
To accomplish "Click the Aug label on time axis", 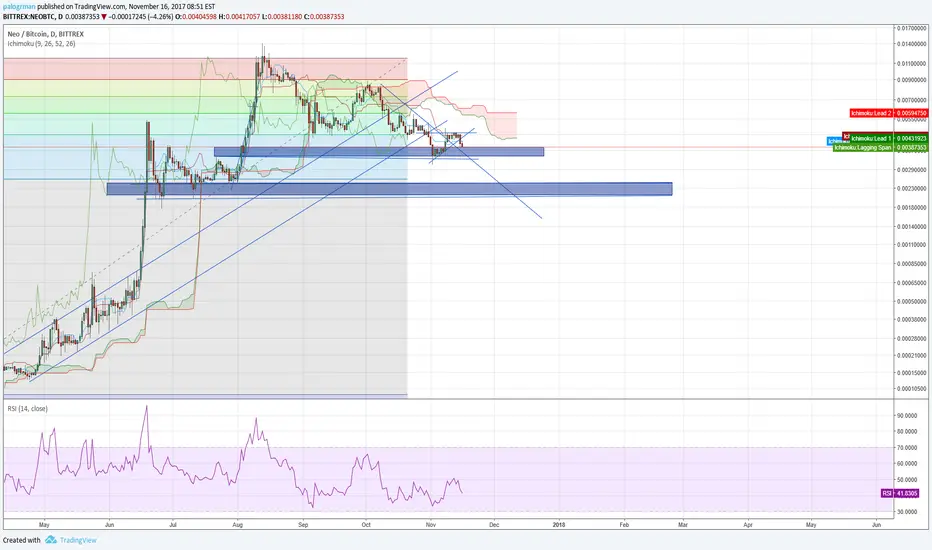I will pos(238,525).
